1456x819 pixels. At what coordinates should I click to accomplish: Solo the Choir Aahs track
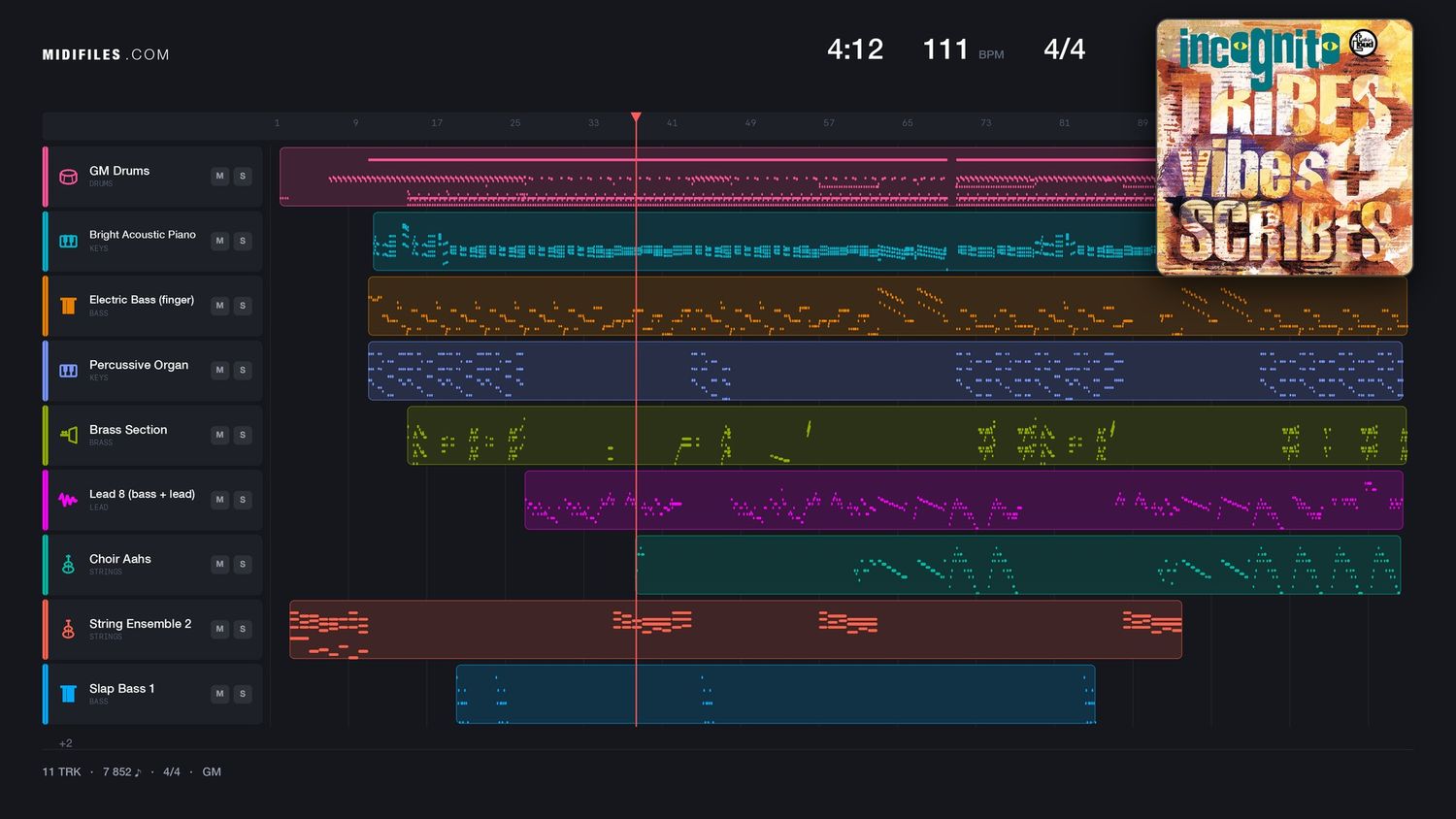click(243, 564)
